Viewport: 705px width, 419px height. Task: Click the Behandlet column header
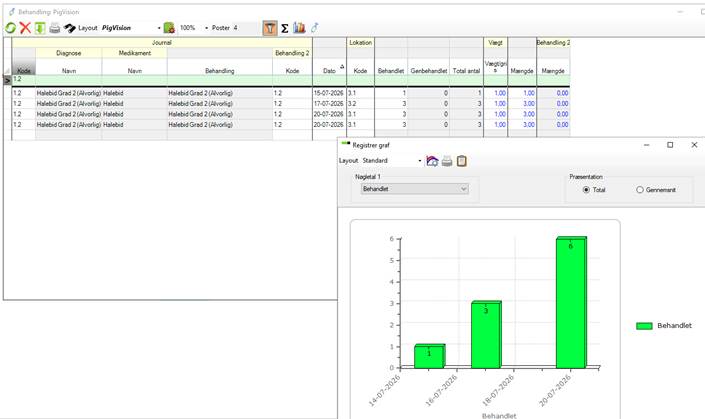[391, 71]
